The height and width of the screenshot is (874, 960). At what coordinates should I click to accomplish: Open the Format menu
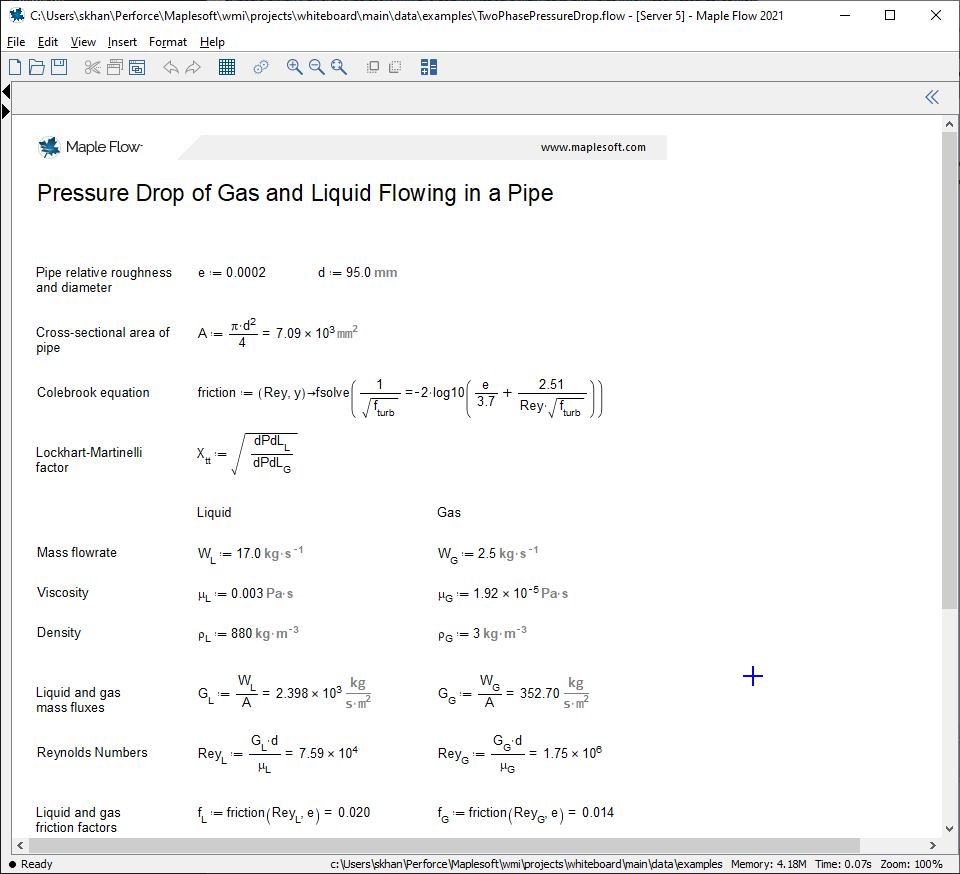[167, 42]
